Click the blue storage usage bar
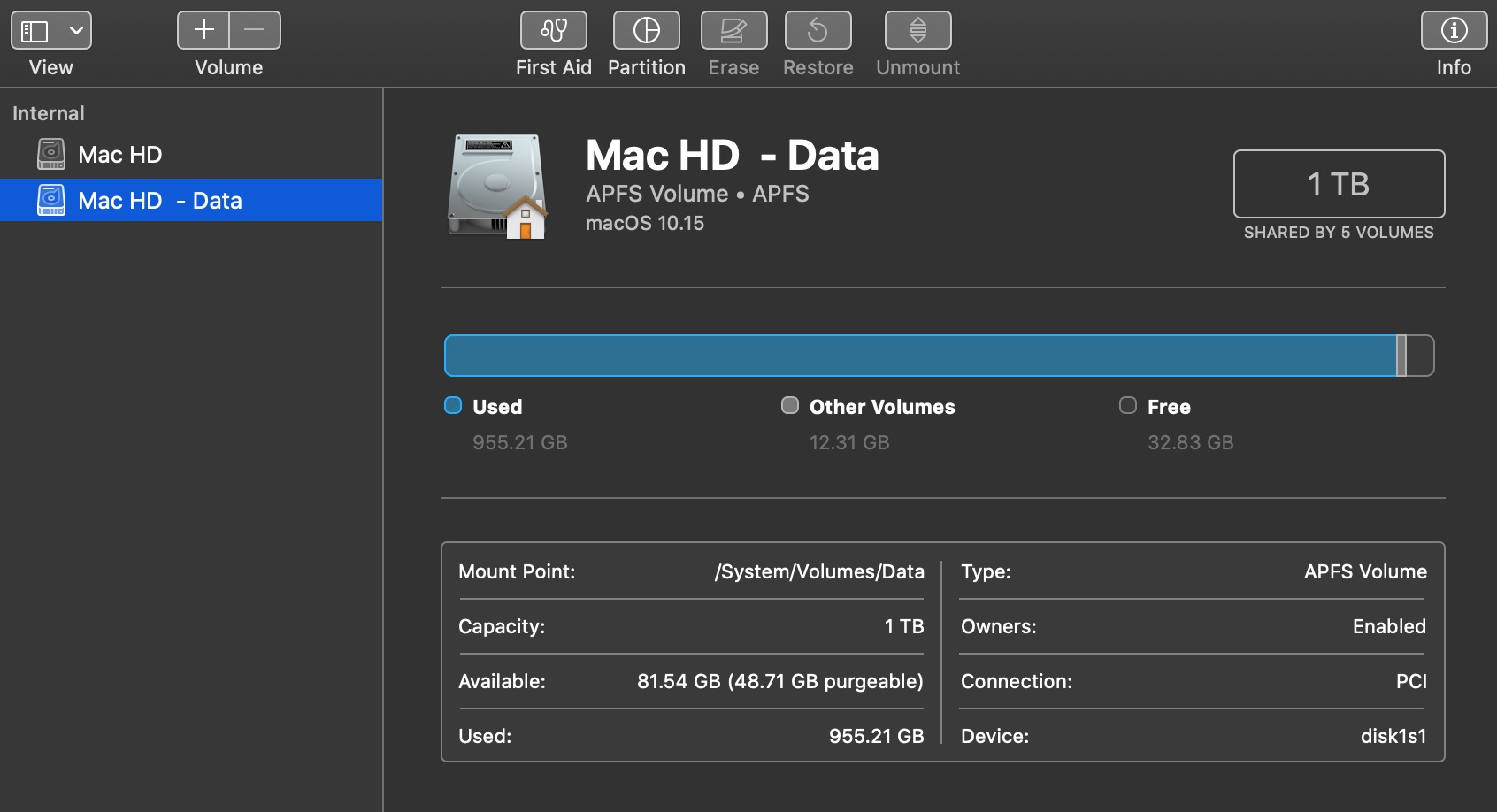The height and width of the screenshot is (812, 1497). (920, 356)
